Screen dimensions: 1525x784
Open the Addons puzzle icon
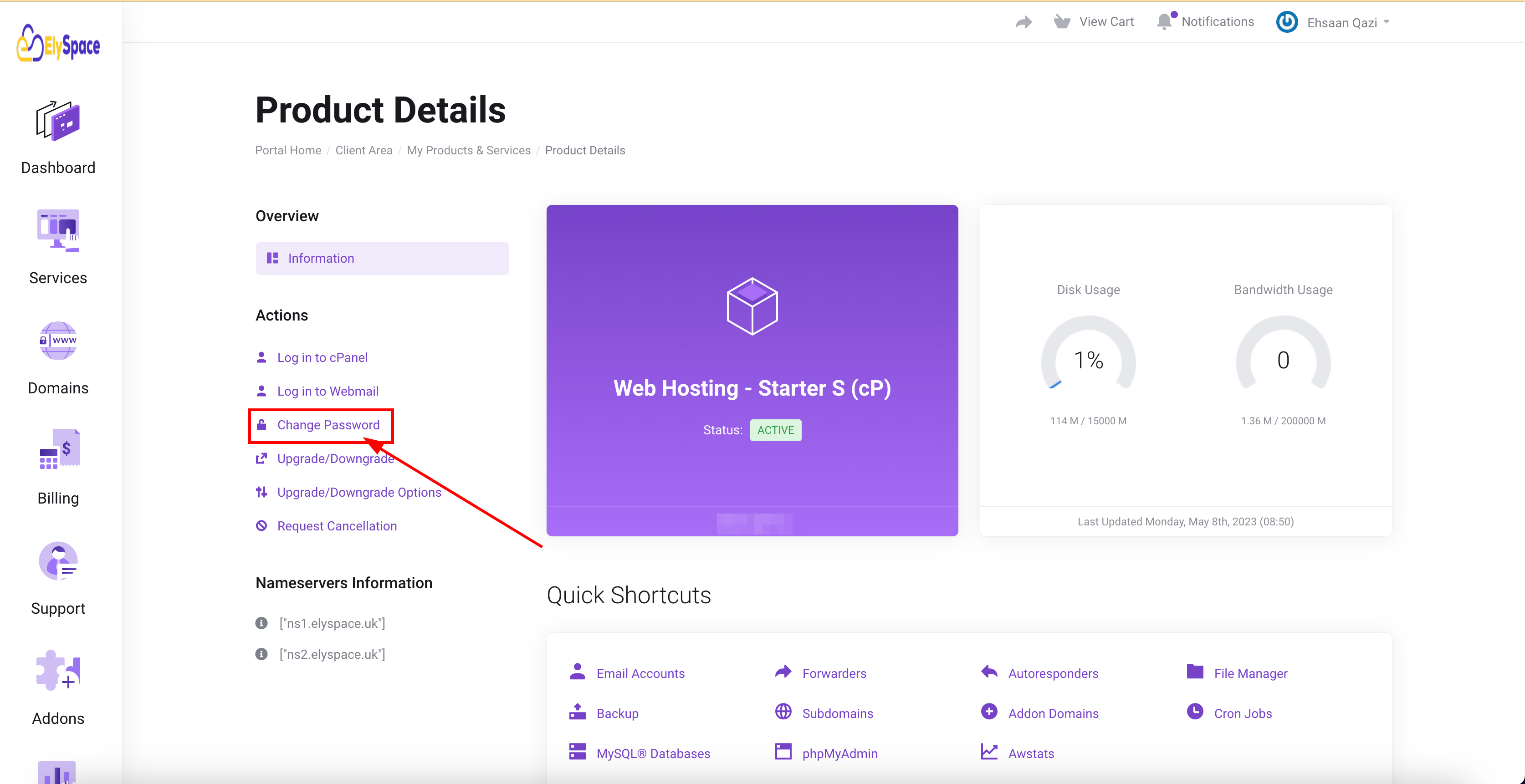pos(58,670)
